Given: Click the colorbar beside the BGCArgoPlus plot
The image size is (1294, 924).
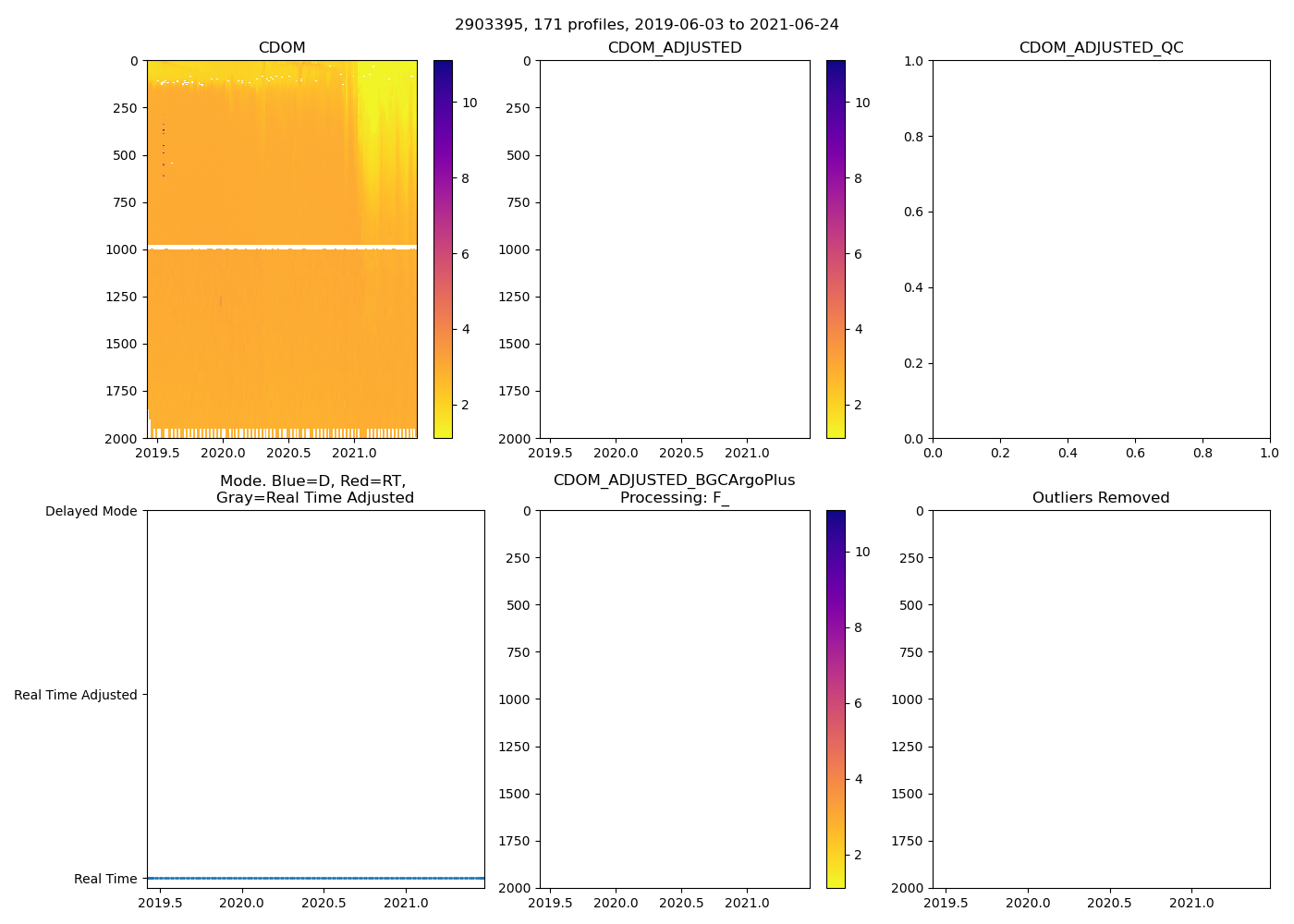Looking at the screenshot, I should 836,699.
